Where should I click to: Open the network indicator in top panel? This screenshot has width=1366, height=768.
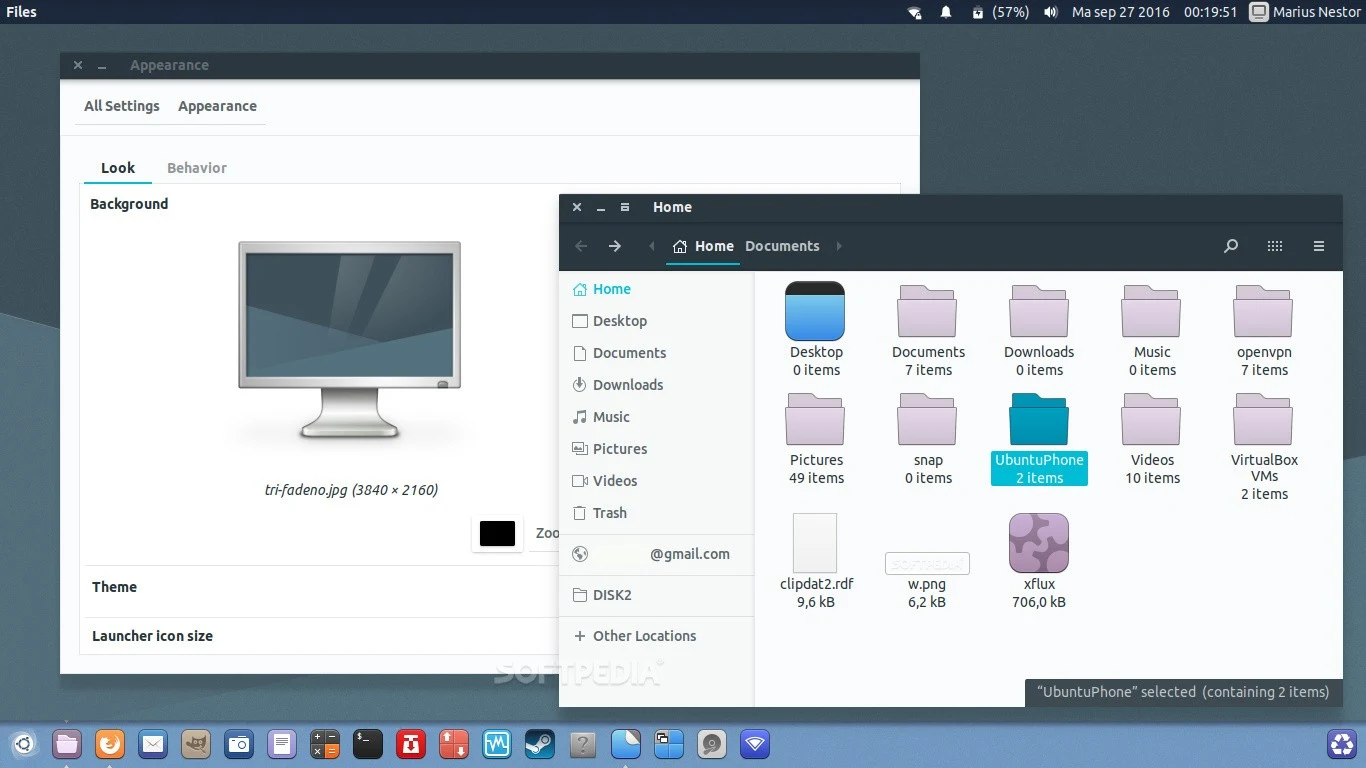tap(914, 12)
